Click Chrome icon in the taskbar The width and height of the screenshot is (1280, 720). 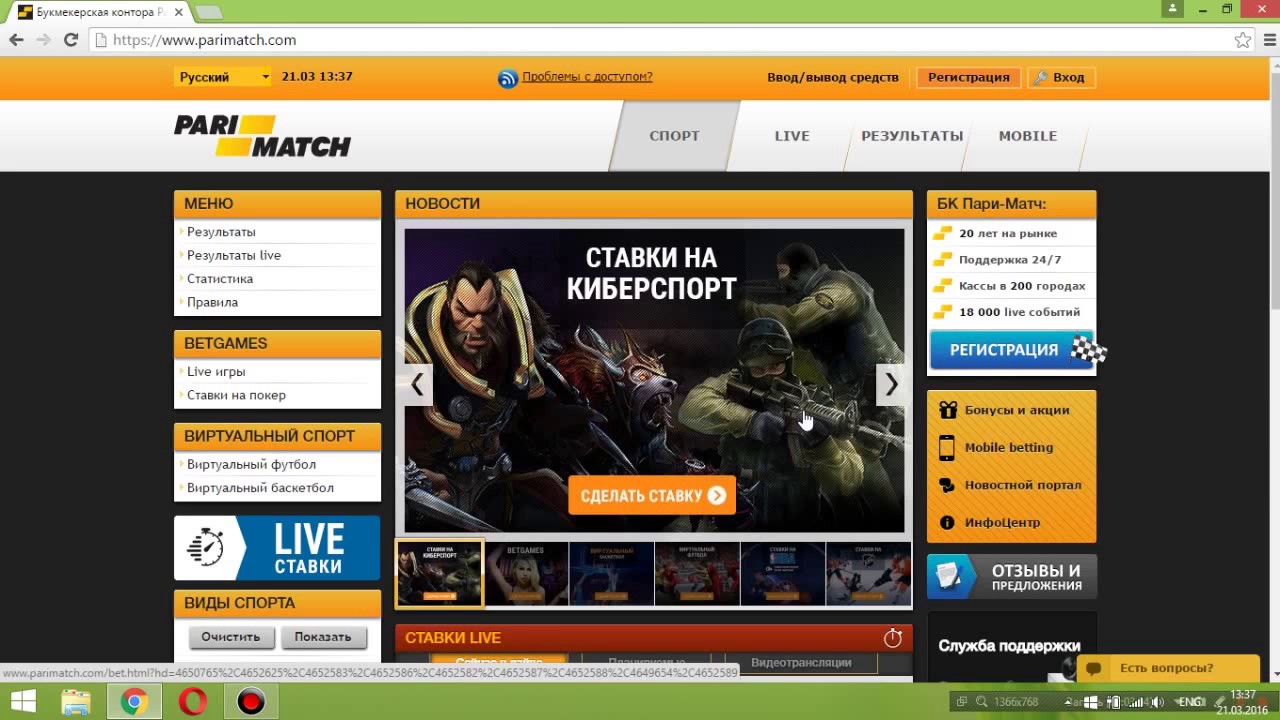pyautogui.click(x=134, y=702)
